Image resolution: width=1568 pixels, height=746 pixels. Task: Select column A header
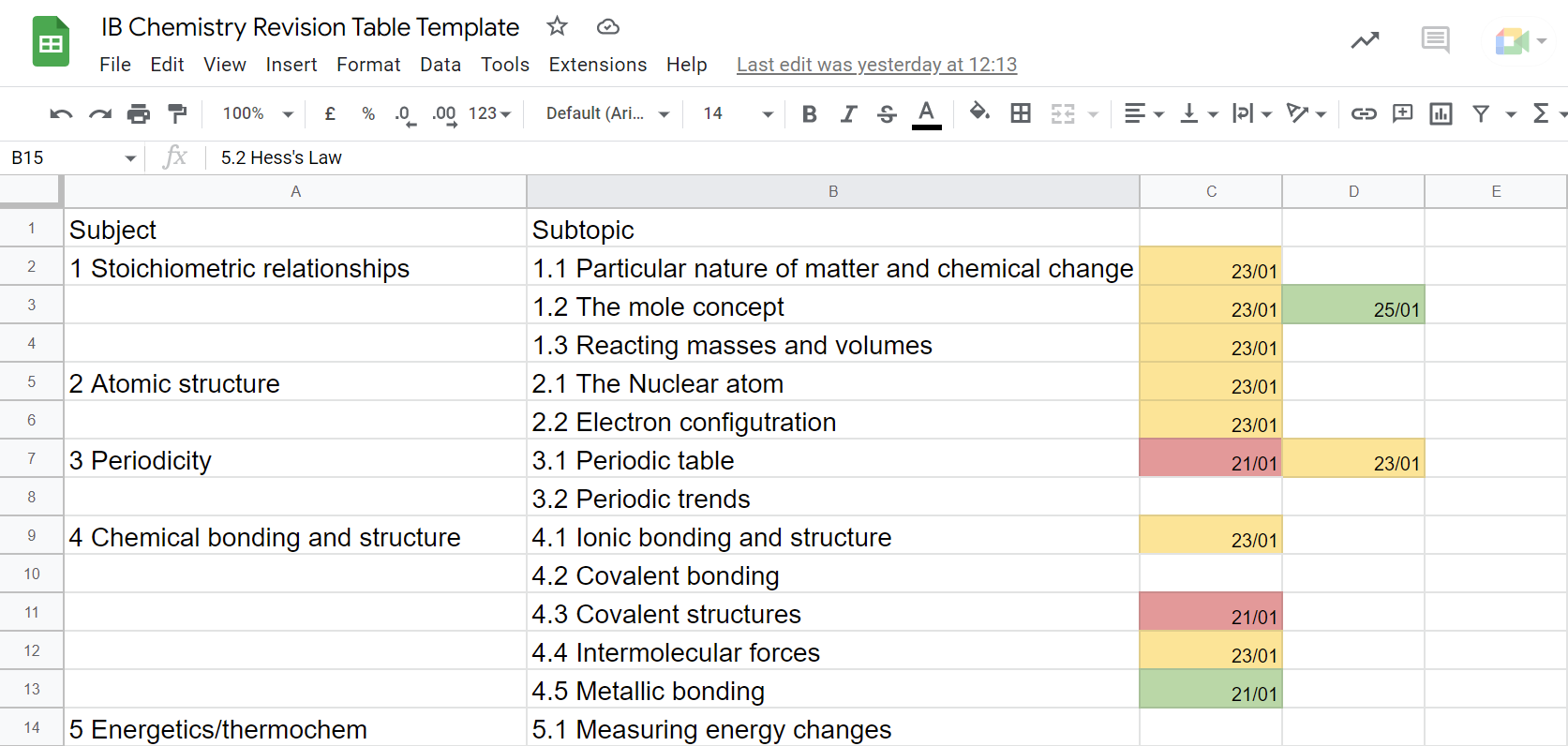295,191
